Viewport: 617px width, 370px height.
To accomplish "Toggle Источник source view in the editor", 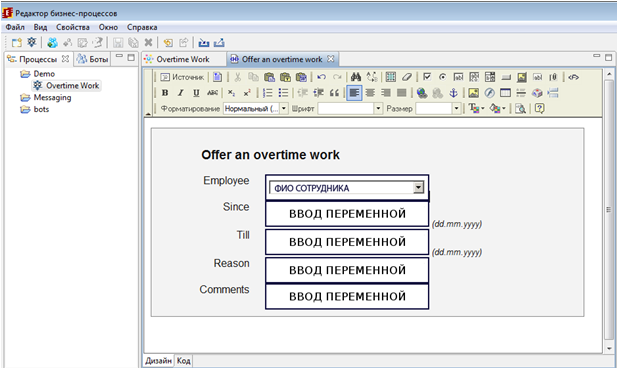I will coord(182,77).
